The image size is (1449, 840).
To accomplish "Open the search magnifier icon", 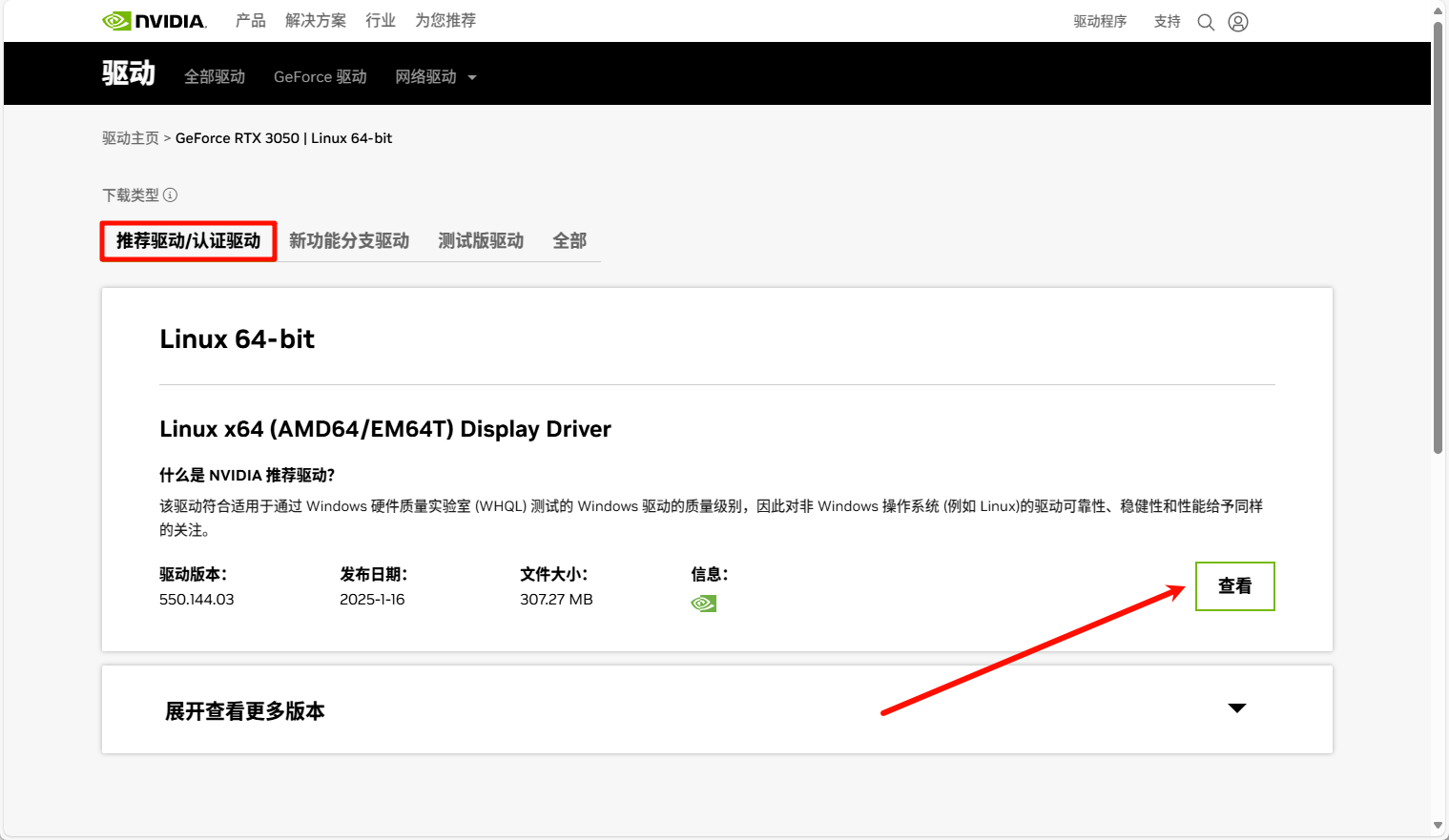I will [1206, 22].
